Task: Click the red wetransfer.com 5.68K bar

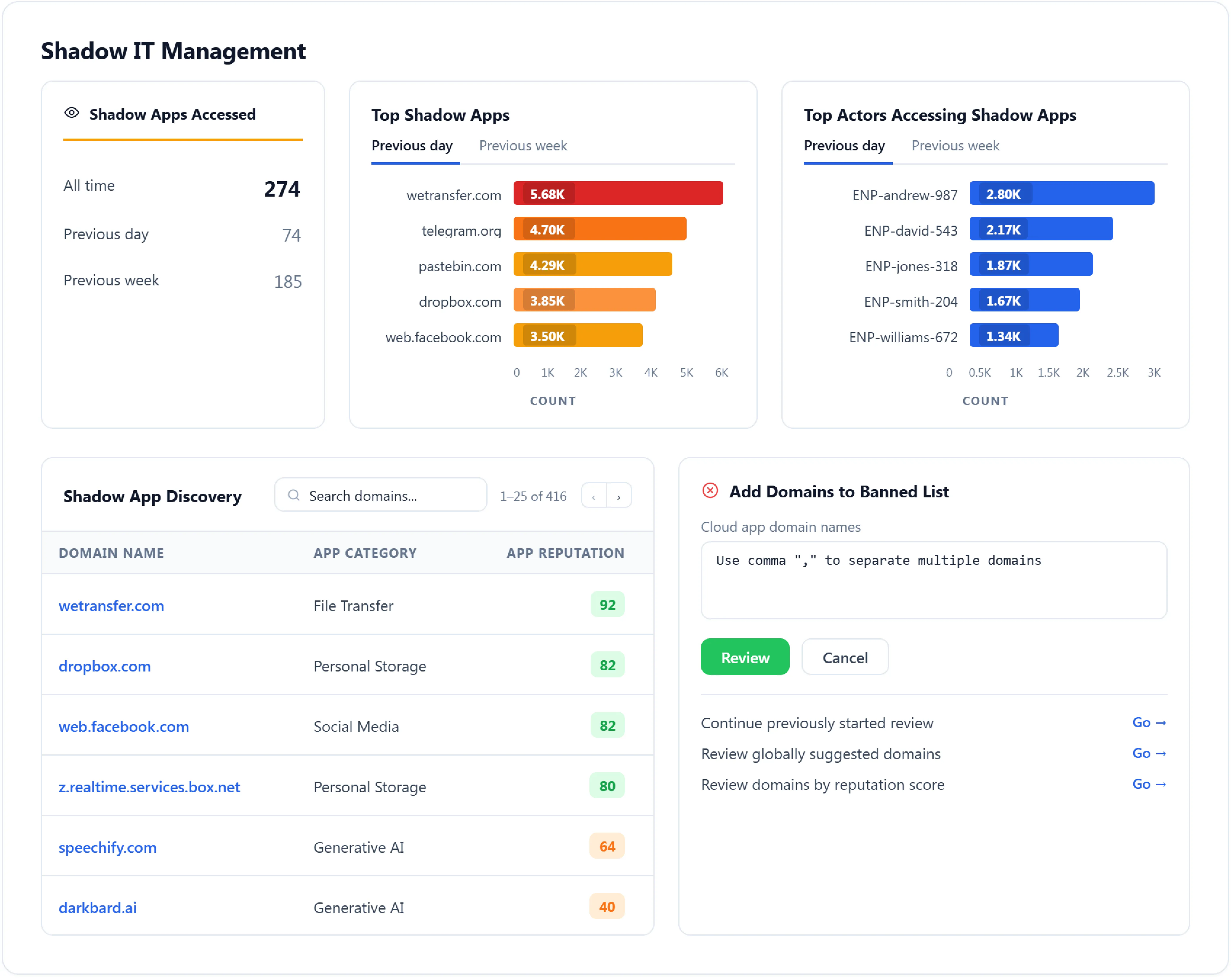Action: click(x=618, y=194)
